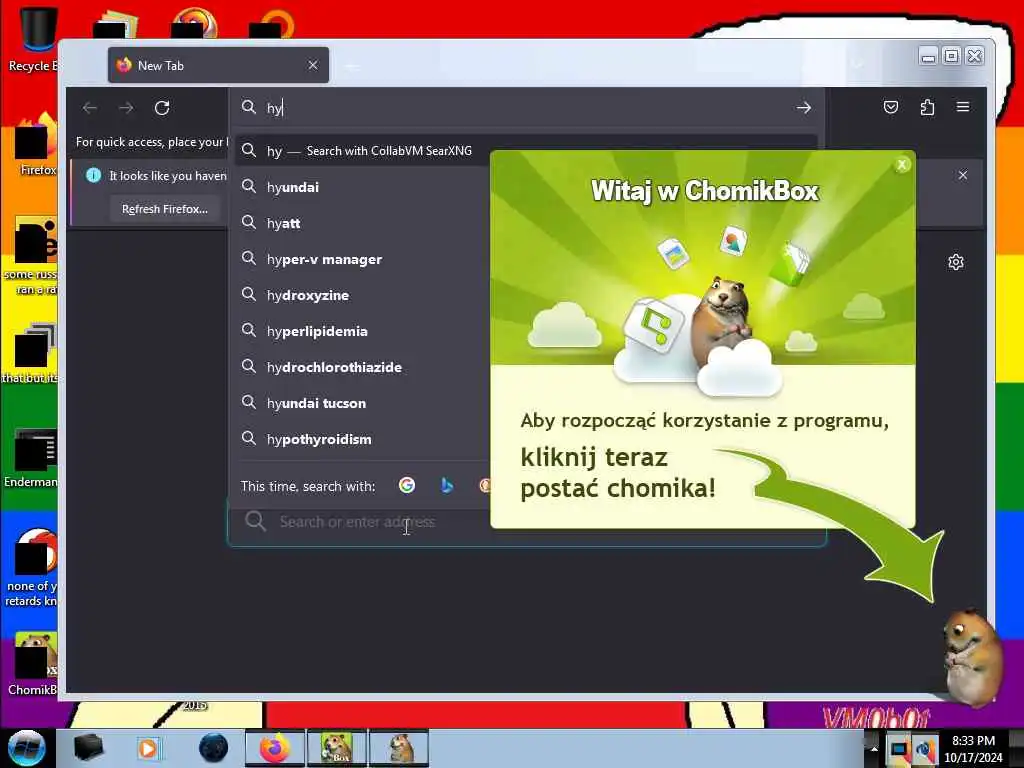Open the Extensions puzzle icon
The image size is (1024, 768).
click(x=927, y=107)
